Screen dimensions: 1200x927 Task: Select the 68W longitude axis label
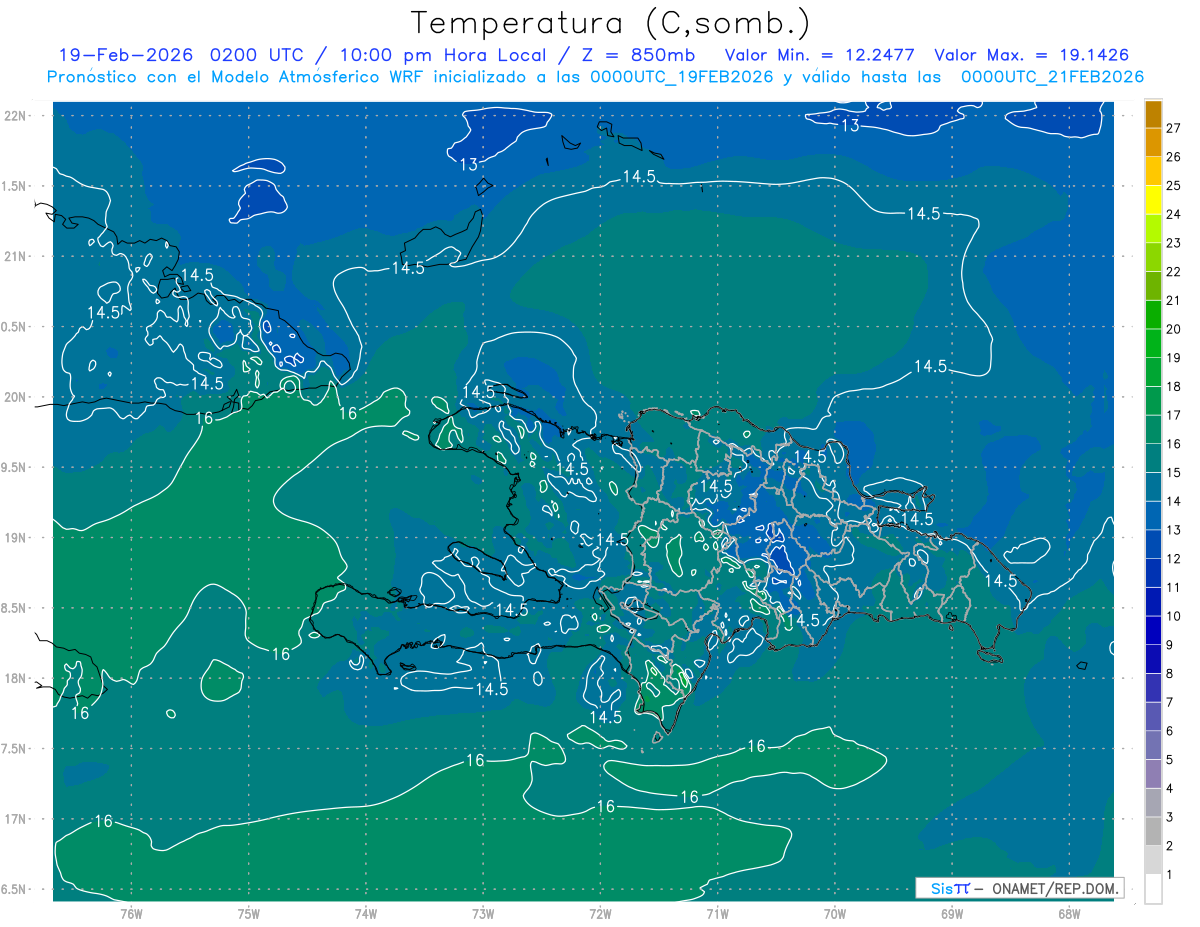1068,913
